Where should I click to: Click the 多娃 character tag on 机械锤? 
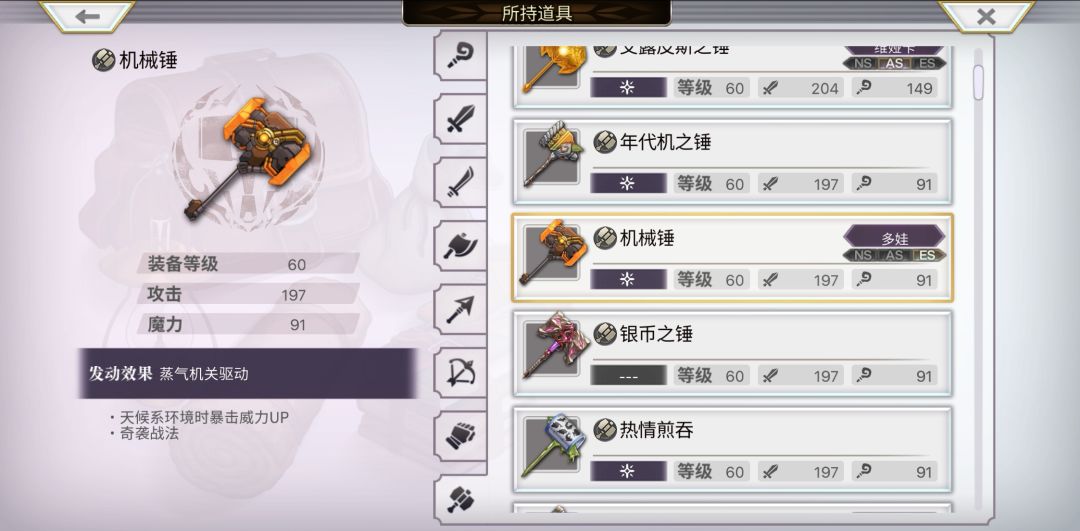point(894,238)
